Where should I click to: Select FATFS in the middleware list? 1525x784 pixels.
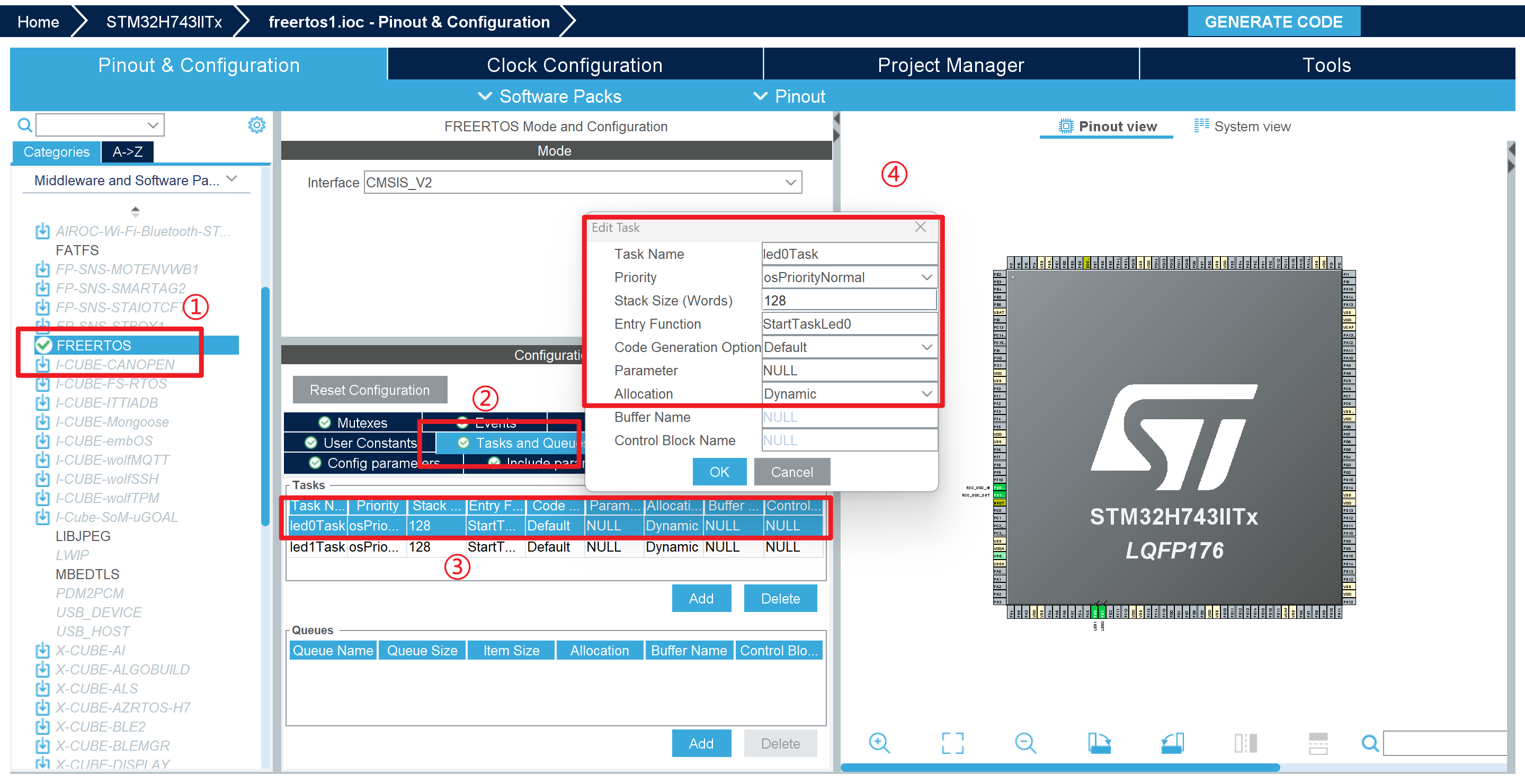coord(77,250)
